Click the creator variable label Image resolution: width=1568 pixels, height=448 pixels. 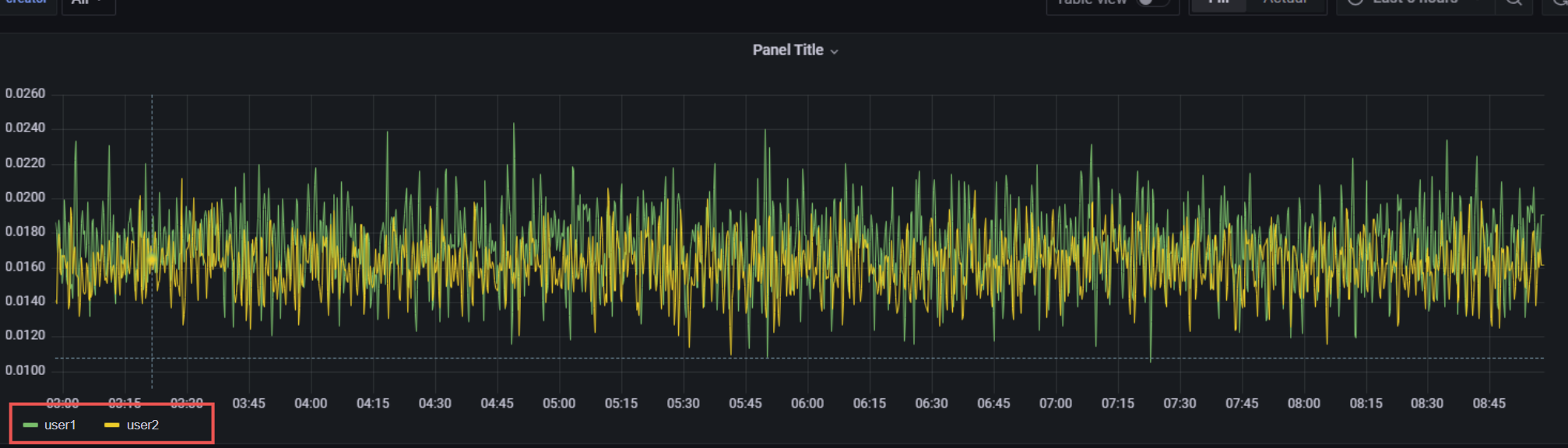pyautogui.click(x=27, y=2)
